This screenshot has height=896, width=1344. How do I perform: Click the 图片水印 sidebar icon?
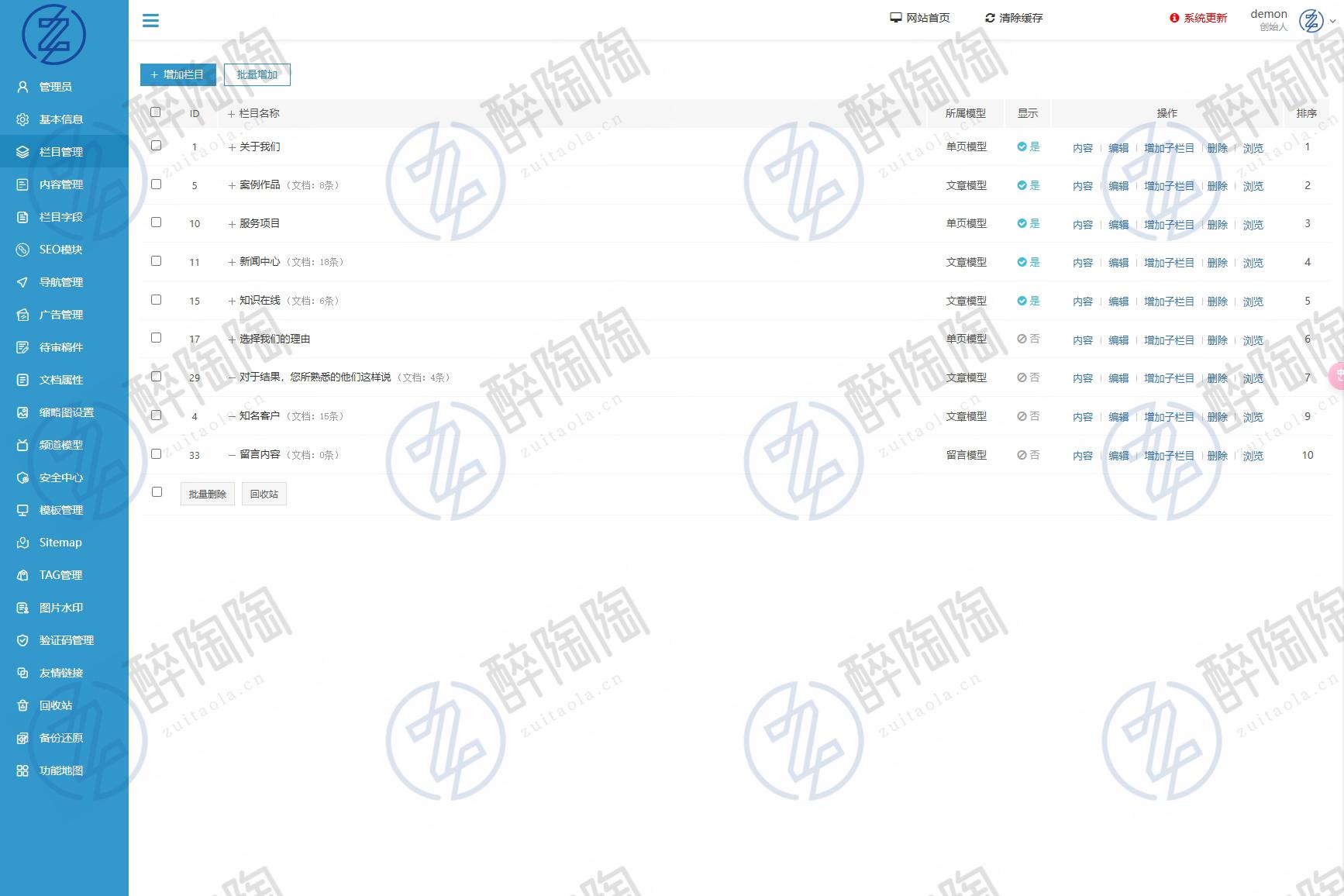click(x=22, y=608)
